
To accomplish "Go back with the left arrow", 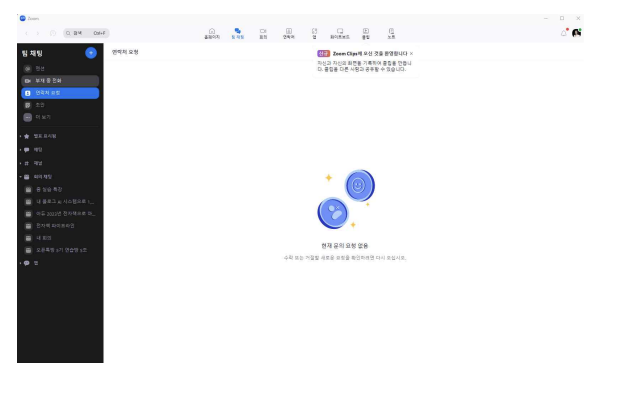I will [x=27, y=33].
